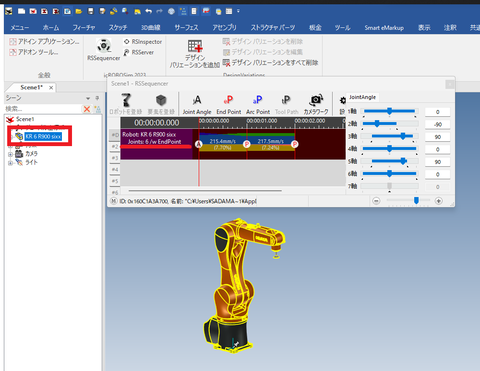Select the カメラ tree item
The height and width of the screenshot is (371, 480).
click(31, 154)
